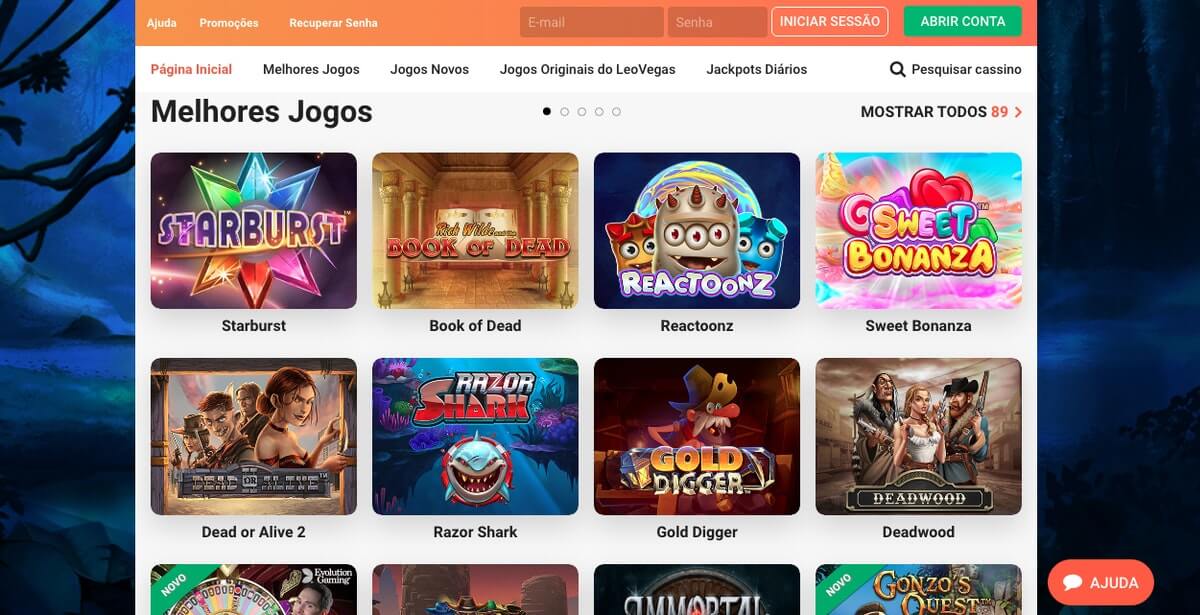
Task: Click the Iniciar Sessão button
Action: (830, 21)
